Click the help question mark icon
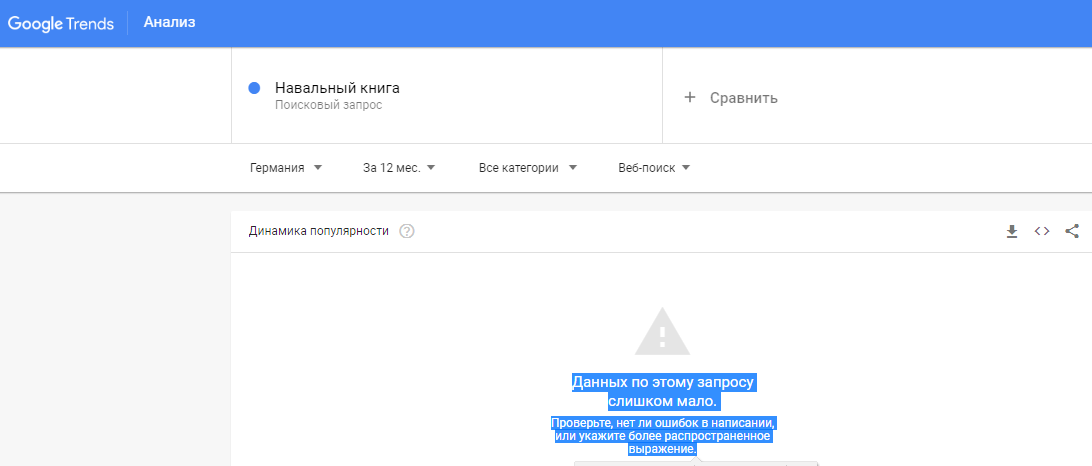Screen dimensions: 1092x466 coord(407,231)
